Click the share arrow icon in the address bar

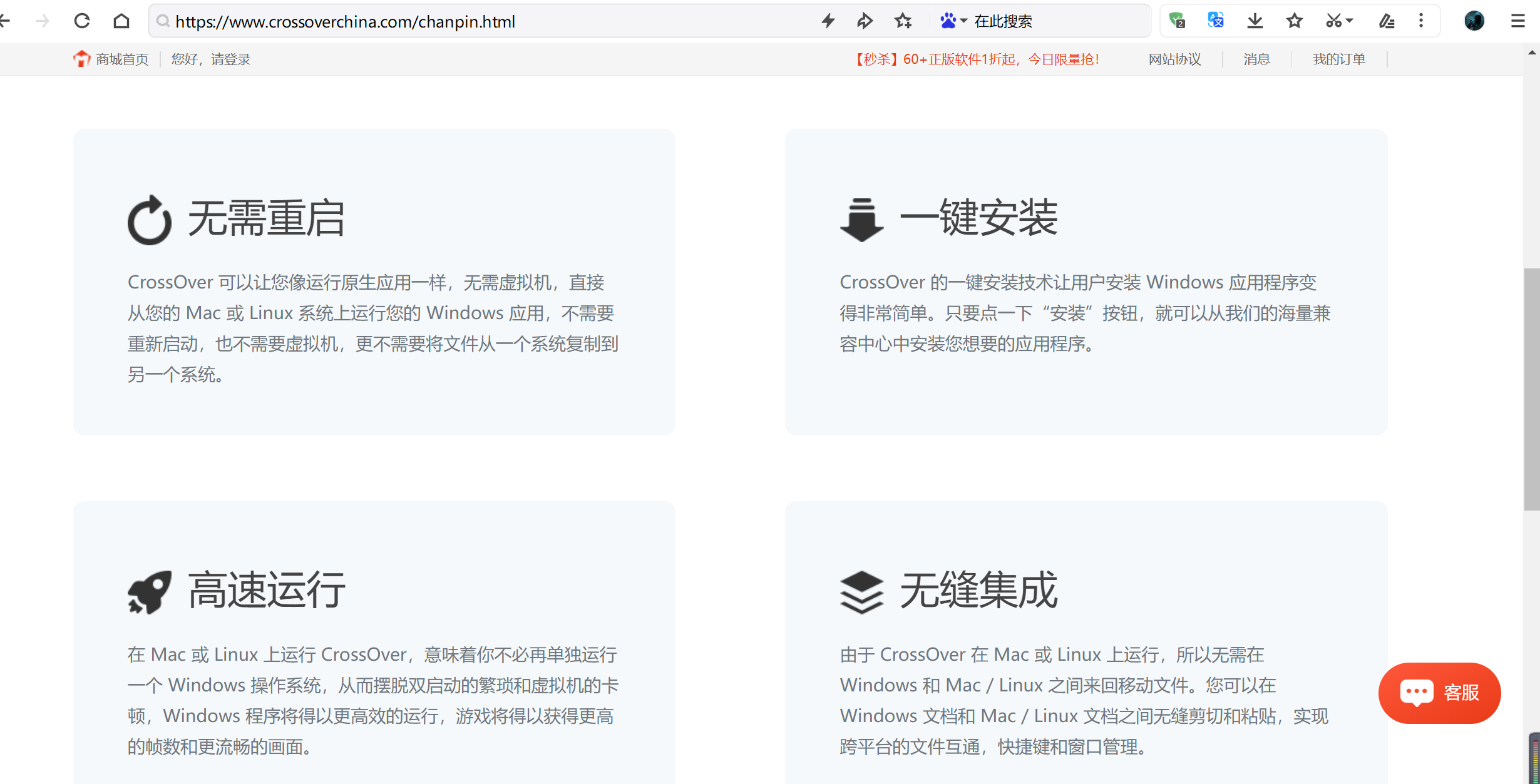point(865,21)
